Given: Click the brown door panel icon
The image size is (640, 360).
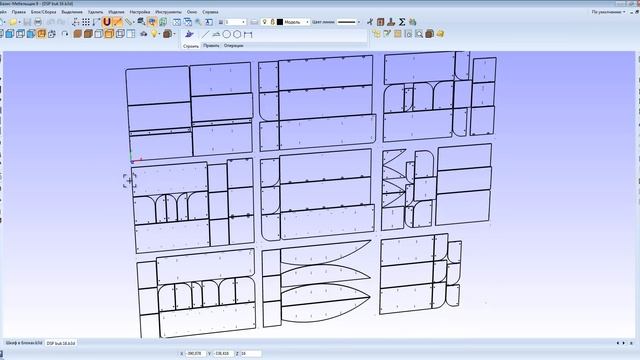Looking at the screenshot, I should click(x=380, y=22).
